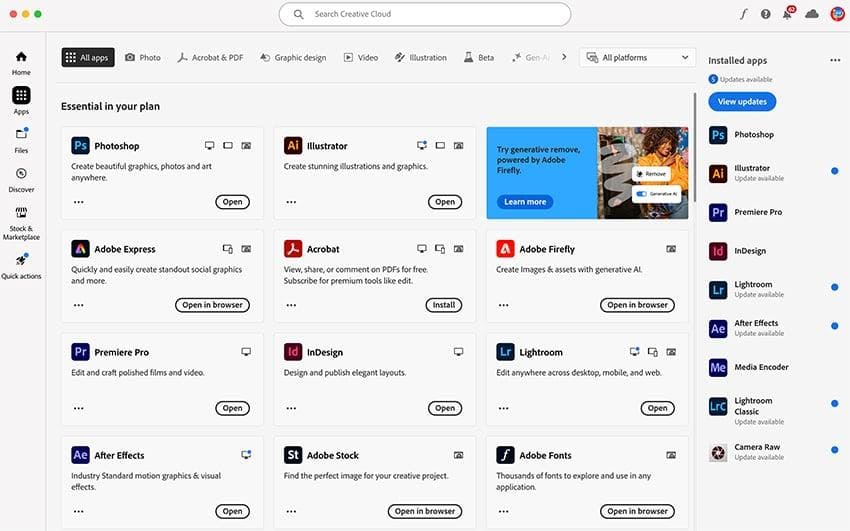Click the After Effects icon in Installed apps

tap(718, 329)
